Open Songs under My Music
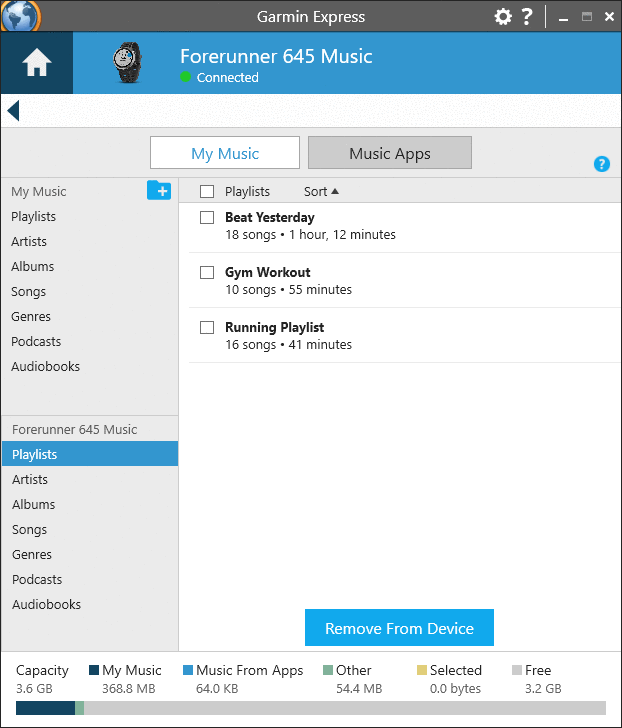Screen dimensions: 622x728 [x=28, y=292]
